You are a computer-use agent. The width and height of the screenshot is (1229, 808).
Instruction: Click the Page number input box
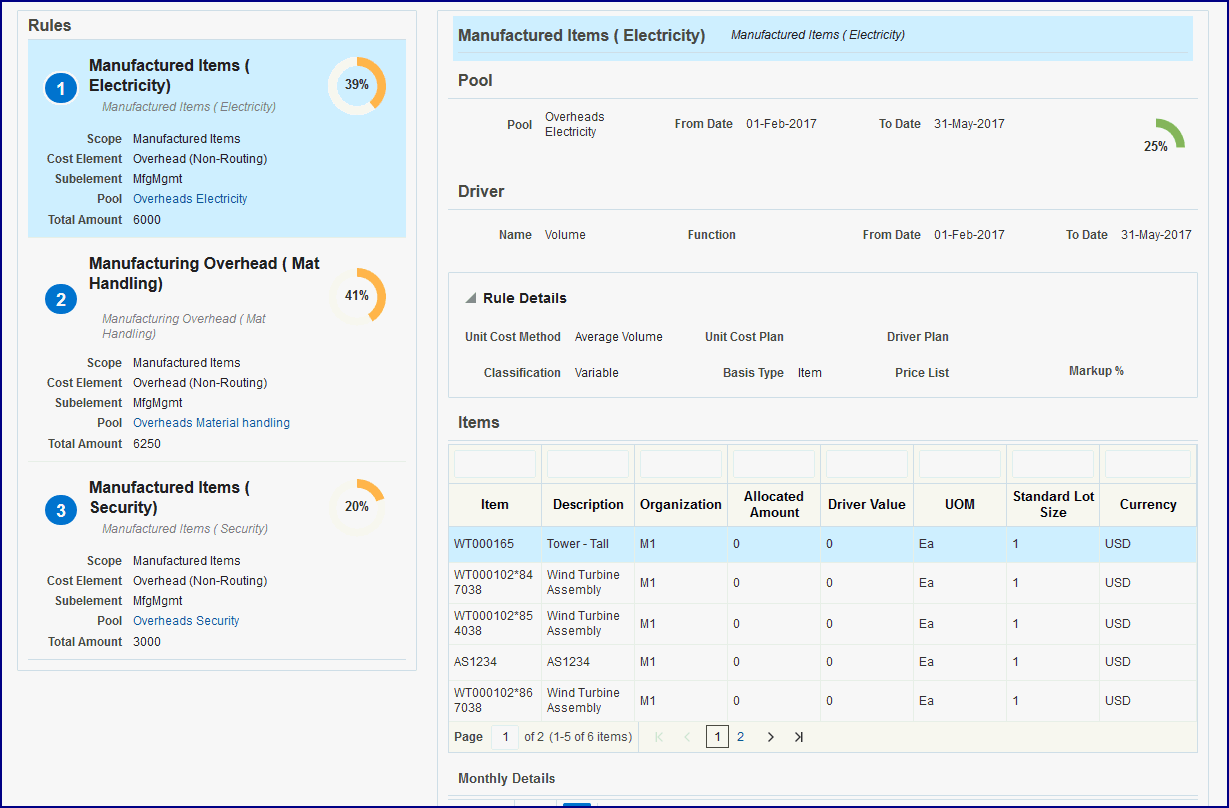(x=504, y=737)
